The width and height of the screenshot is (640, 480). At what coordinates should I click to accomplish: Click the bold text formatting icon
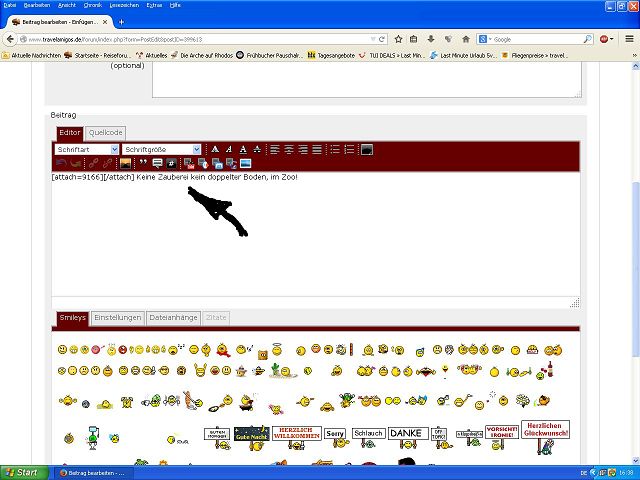tap(214, 150)
